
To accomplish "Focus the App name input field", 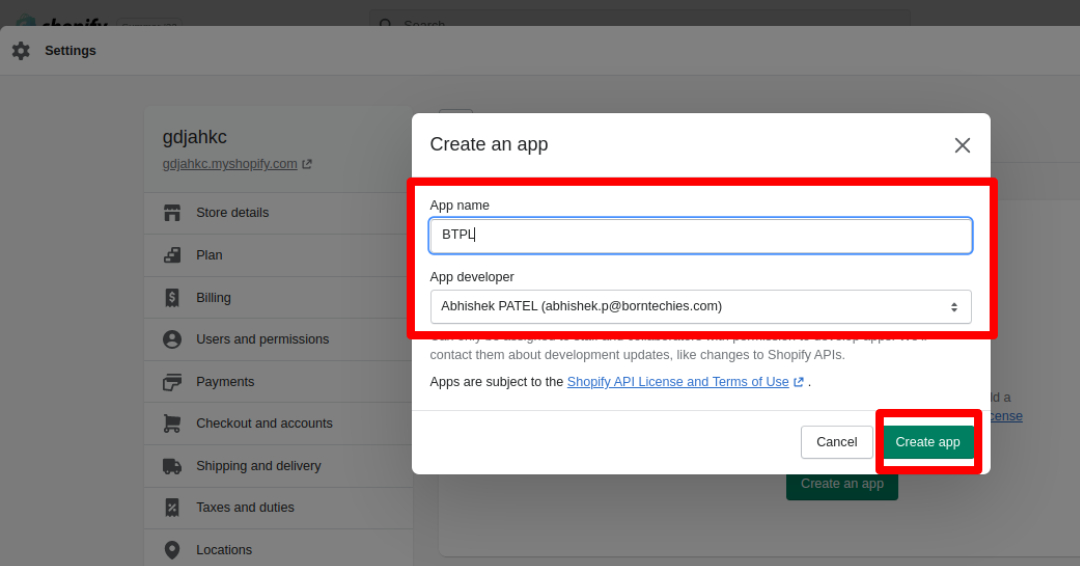I will tap(700, 235).
